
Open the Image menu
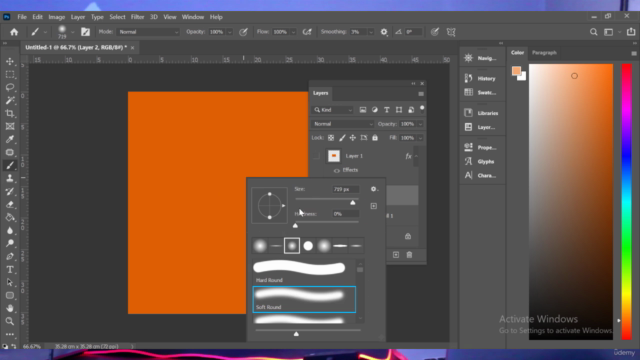pyautogui.click(x=57, y=17)
